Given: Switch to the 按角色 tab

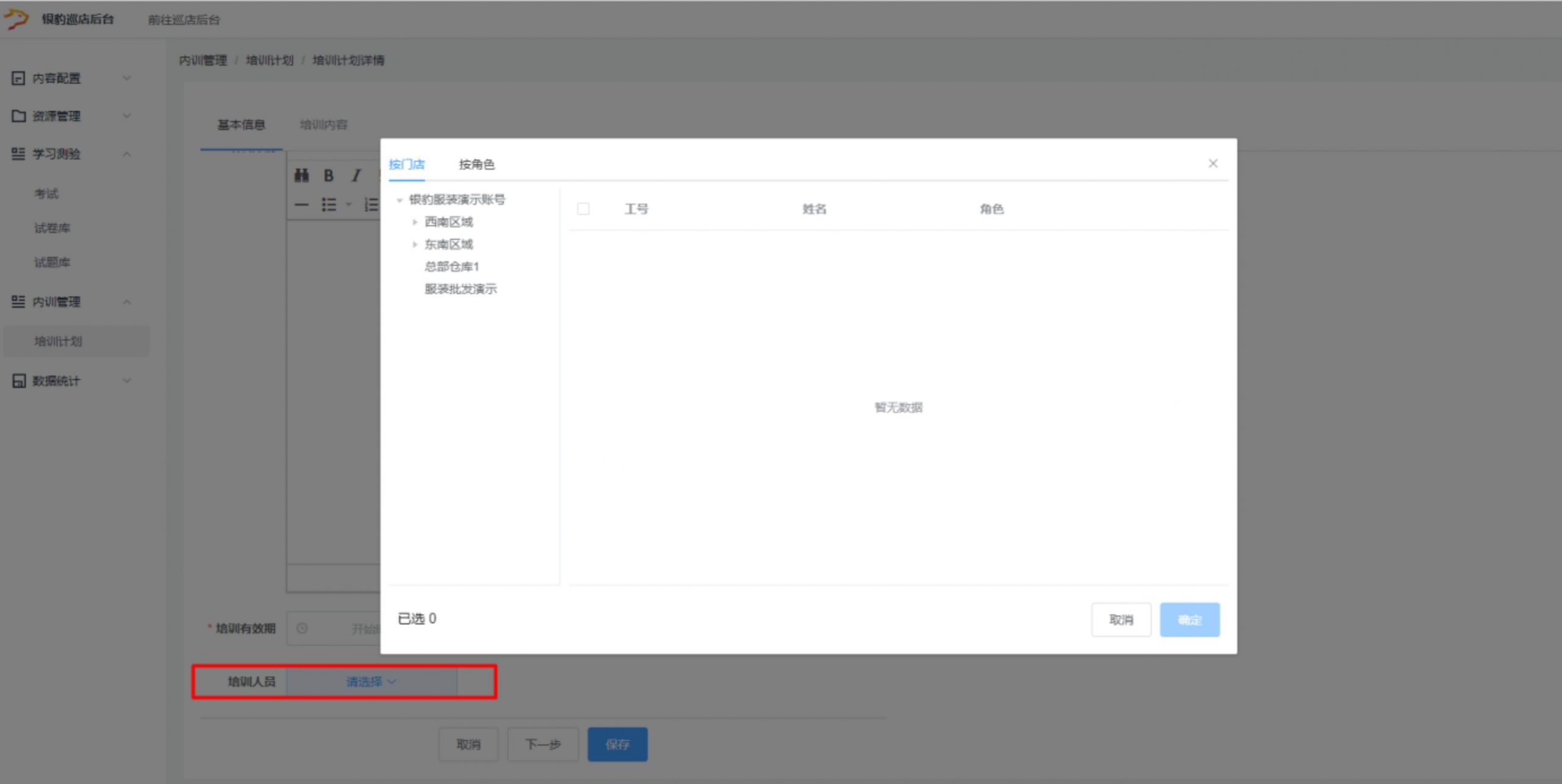Looking at the screenshot, I should 477,164.
